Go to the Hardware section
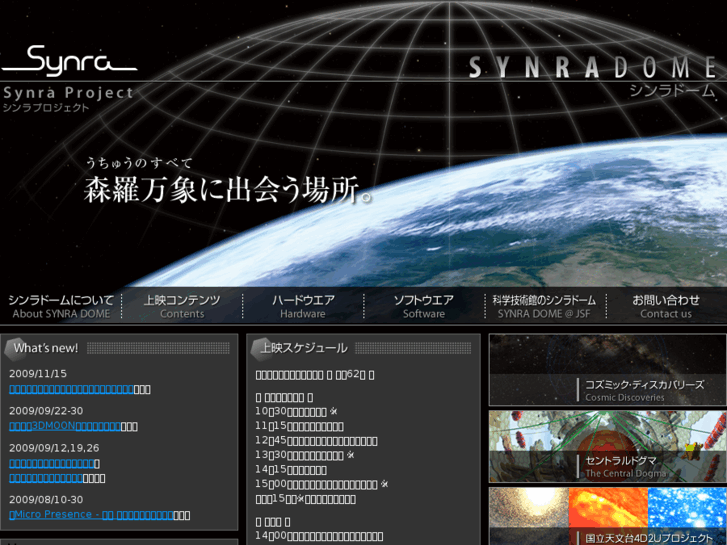727x545 pixels. click(303, 307)
